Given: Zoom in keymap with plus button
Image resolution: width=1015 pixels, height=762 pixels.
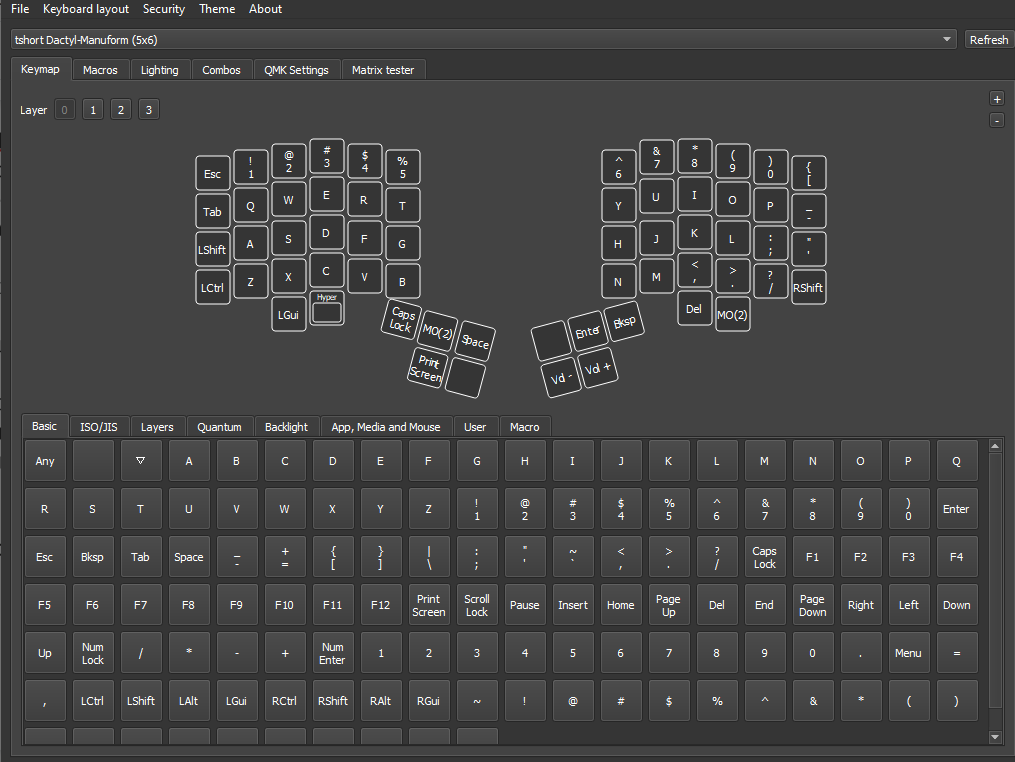Looking at the screenshot, I should (x=997, y=99).
